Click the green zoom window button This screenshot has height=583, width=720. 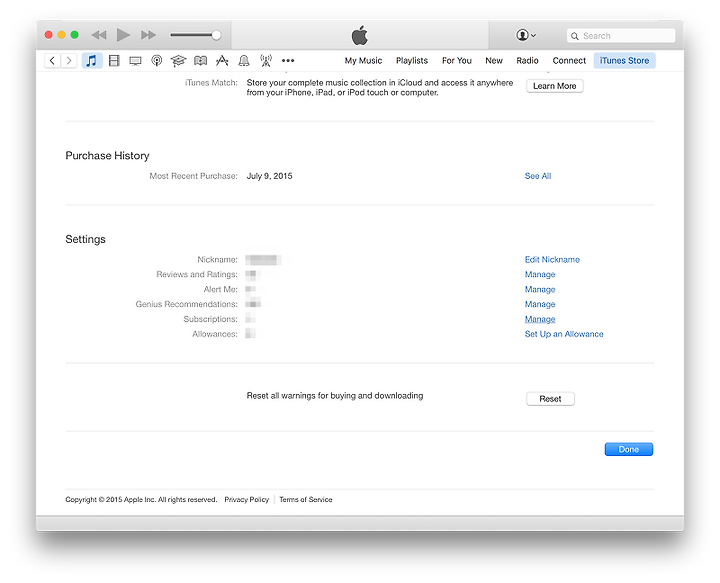click(74, 35)
